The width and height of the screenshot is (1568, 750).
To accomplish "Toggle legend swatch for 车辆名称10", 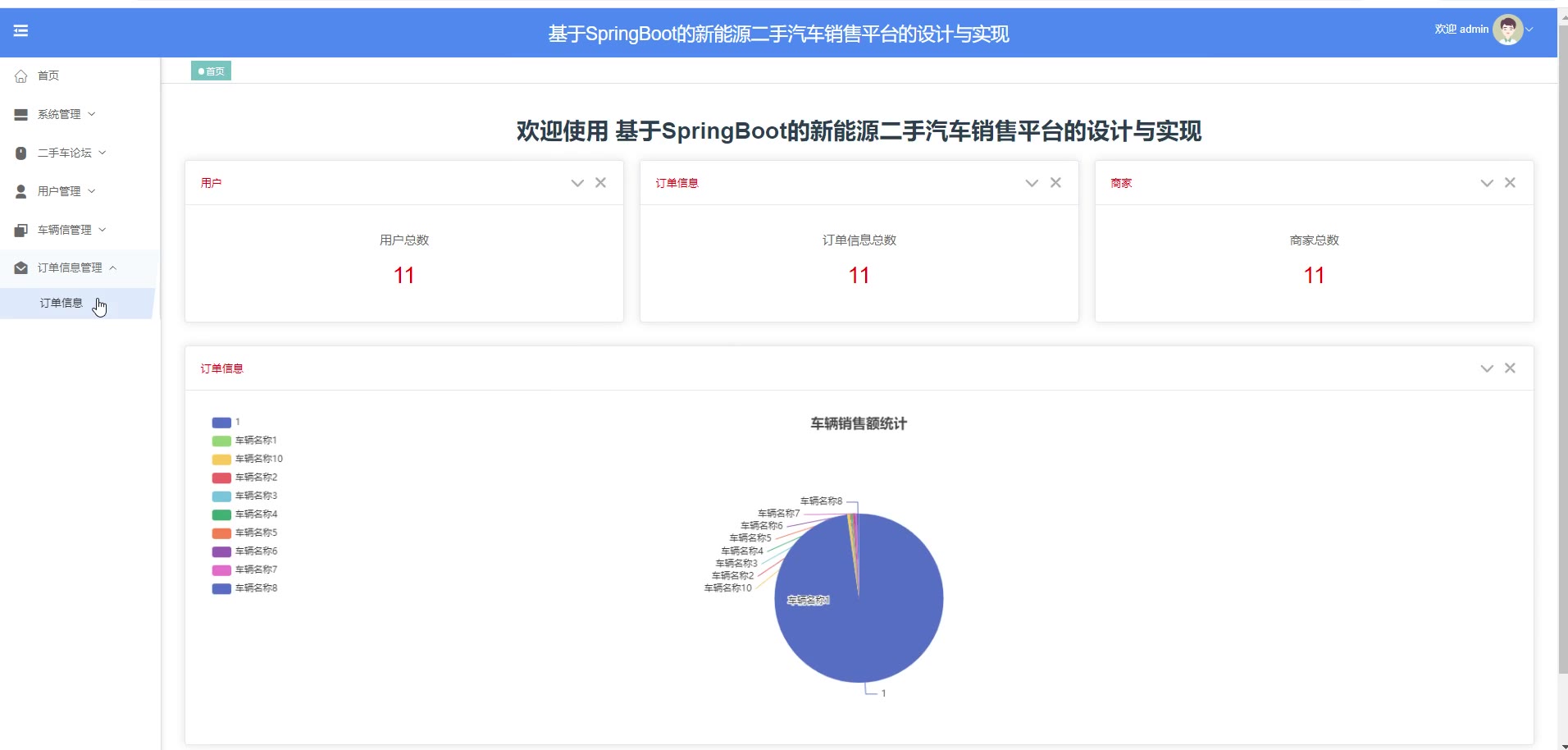I will [x=221, y=460].
